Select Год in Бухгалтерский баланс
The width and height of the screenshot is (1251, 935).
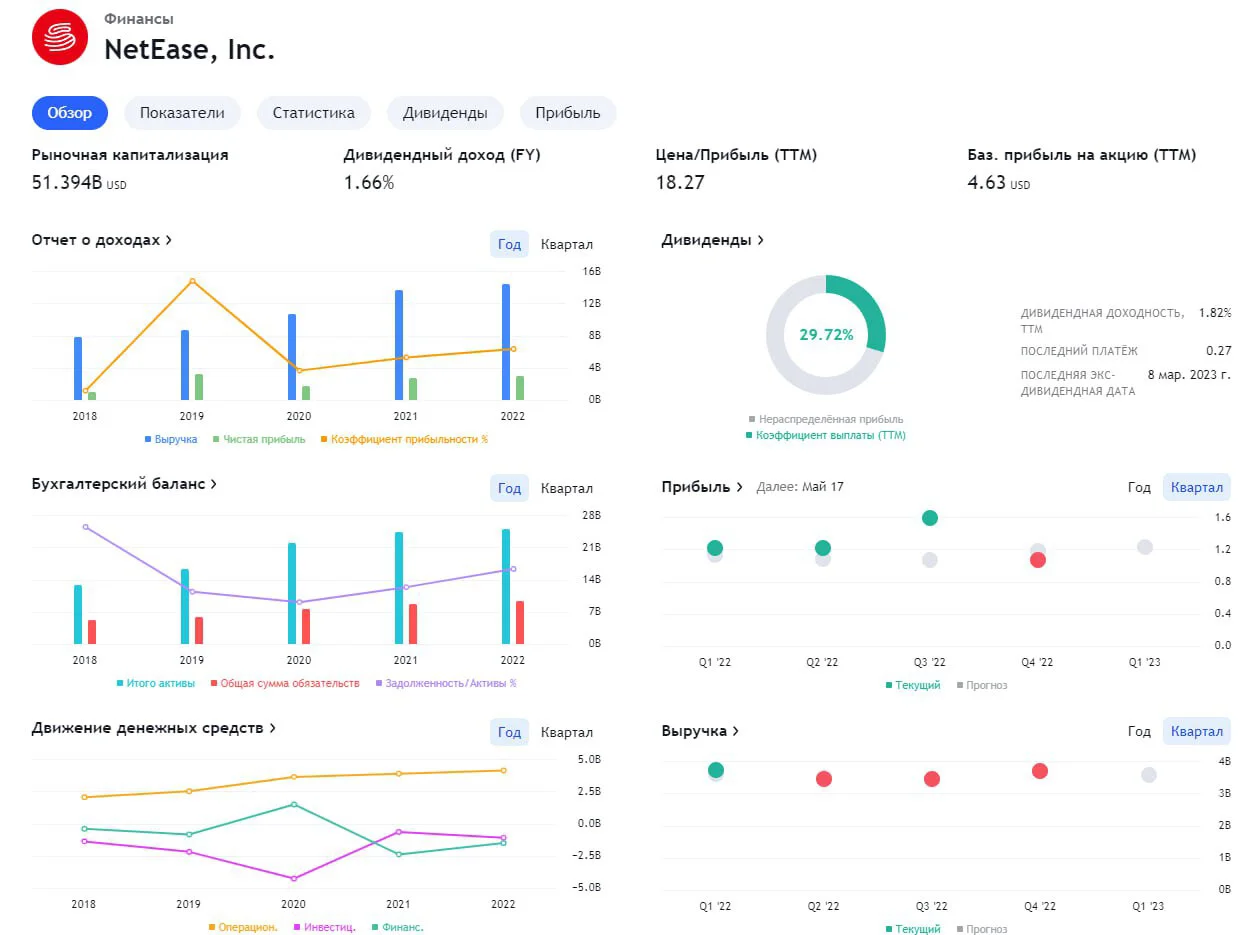coord(509,488)
